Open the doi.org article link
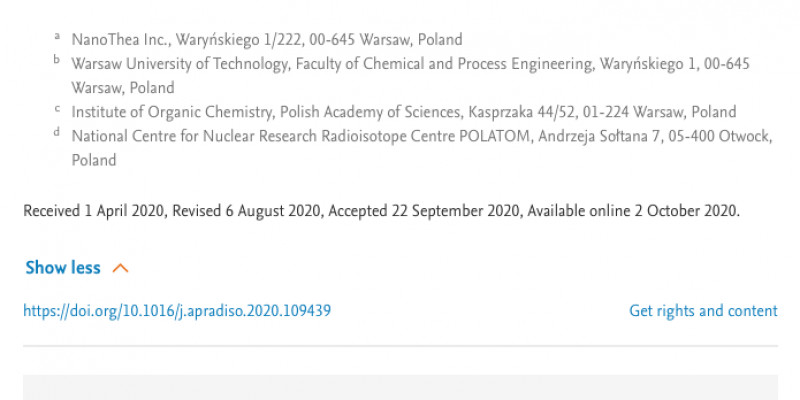 (177, 311)
